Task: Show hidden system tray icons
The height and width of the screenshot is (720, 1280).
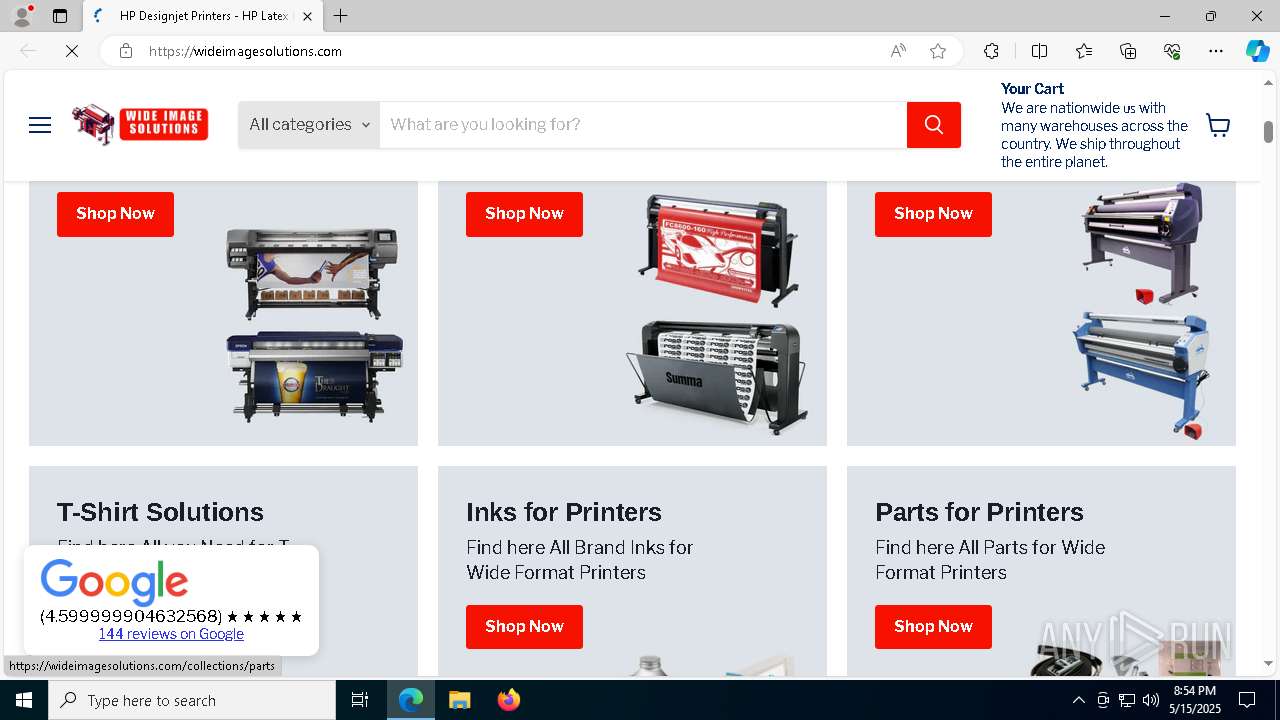Action: [x=1078, y=700]
